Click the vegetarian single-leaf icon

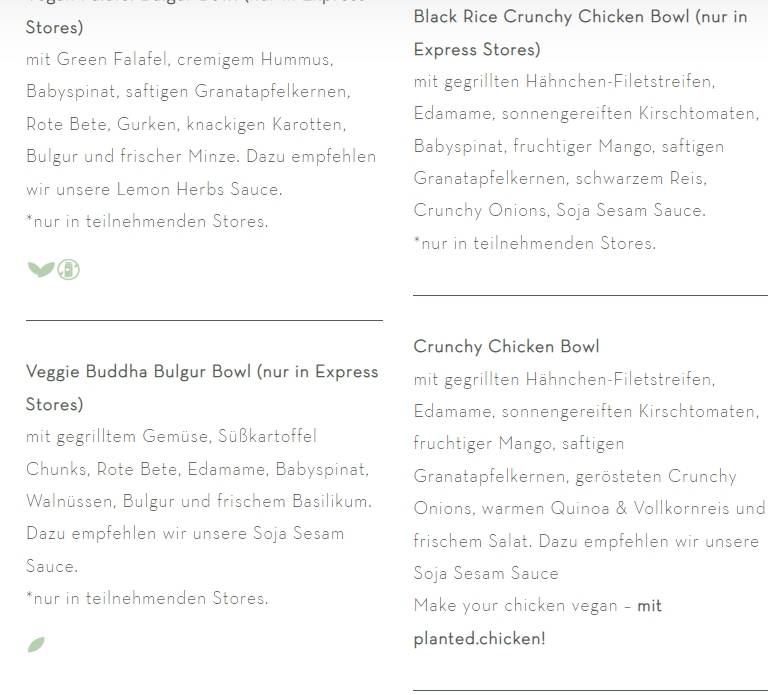pyautogui.click(x=36, y=645)
